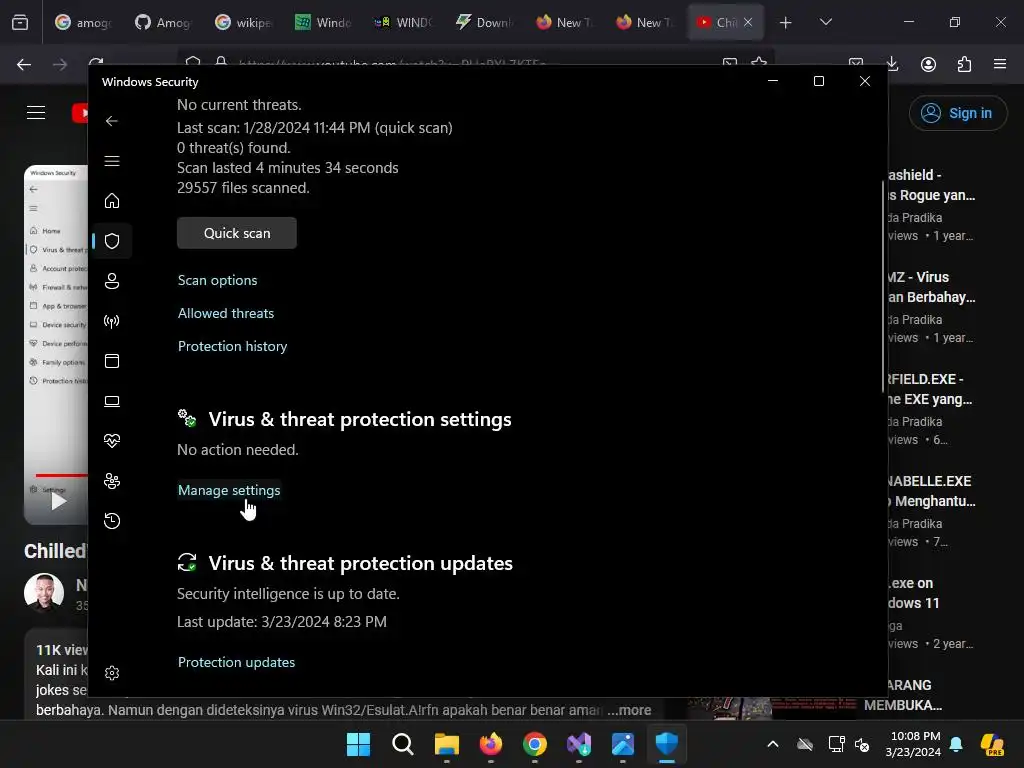
Task: Open Protection history link
Action: tap(232, 346)
